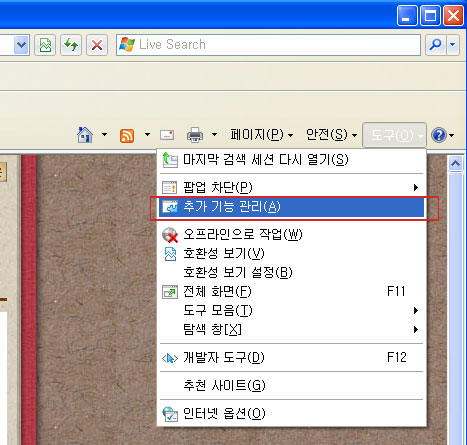The height and width of the screenshot is (445, 467).
Task: Click the green Refresh arrows icon
Action: [71, 45]
